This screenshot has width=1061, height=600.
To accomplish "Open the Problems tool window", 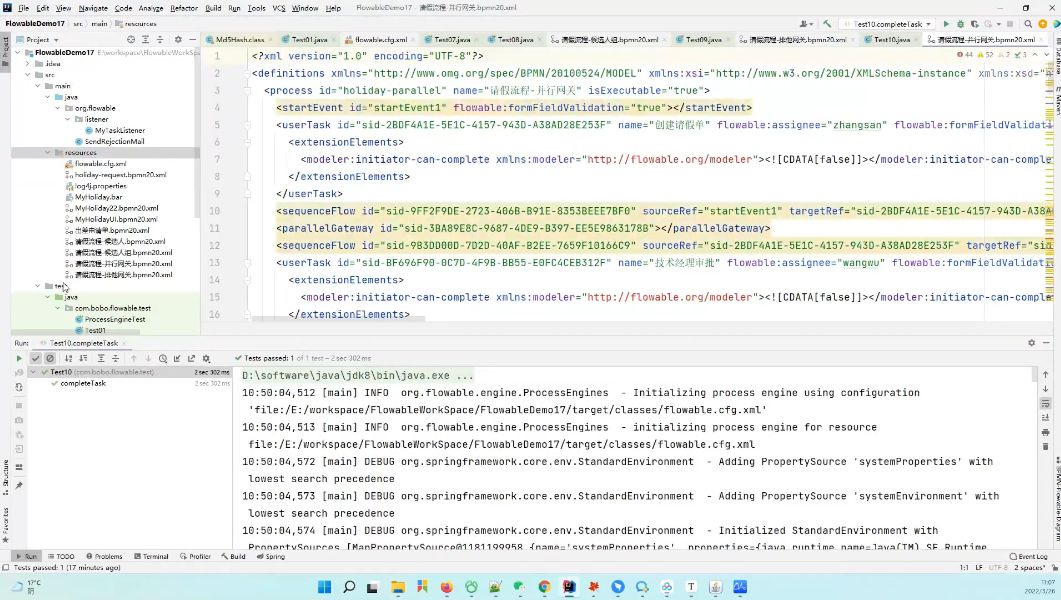I will point(104,556).
